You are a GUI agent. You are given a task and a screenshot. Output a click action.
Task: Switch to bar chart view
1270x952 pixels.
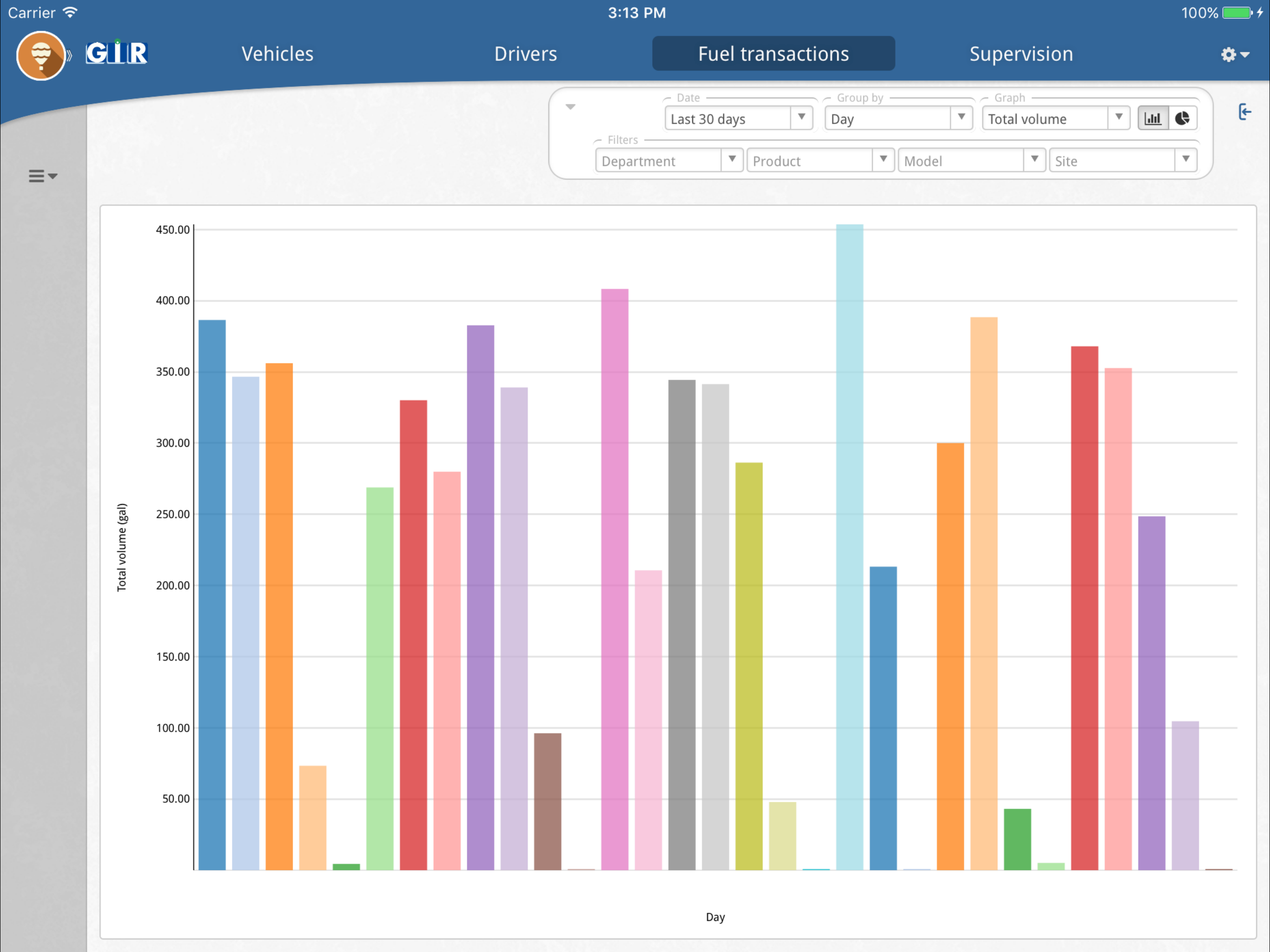click(1153, 118)
